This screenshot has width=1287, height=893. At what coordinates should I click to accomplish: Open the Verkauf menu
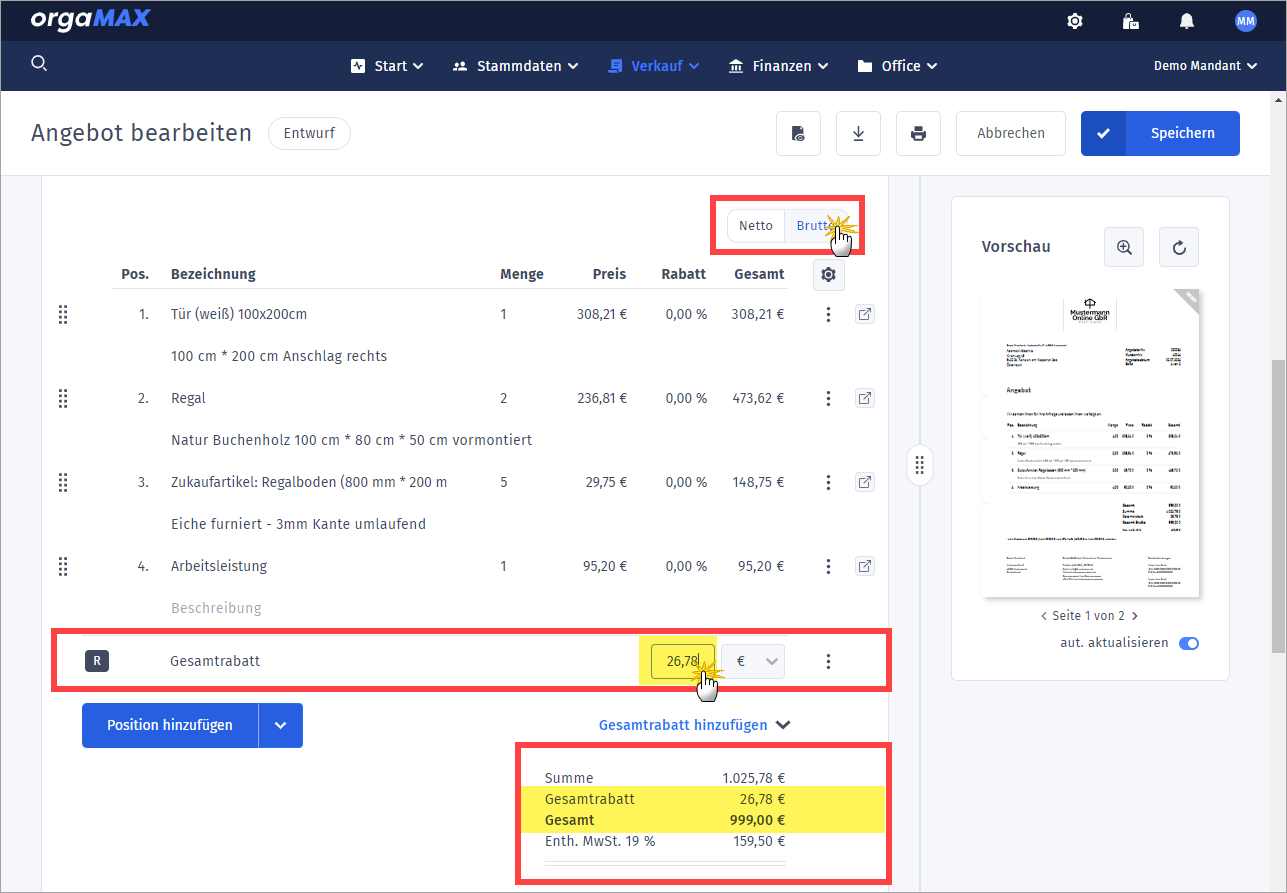point(654,66)
